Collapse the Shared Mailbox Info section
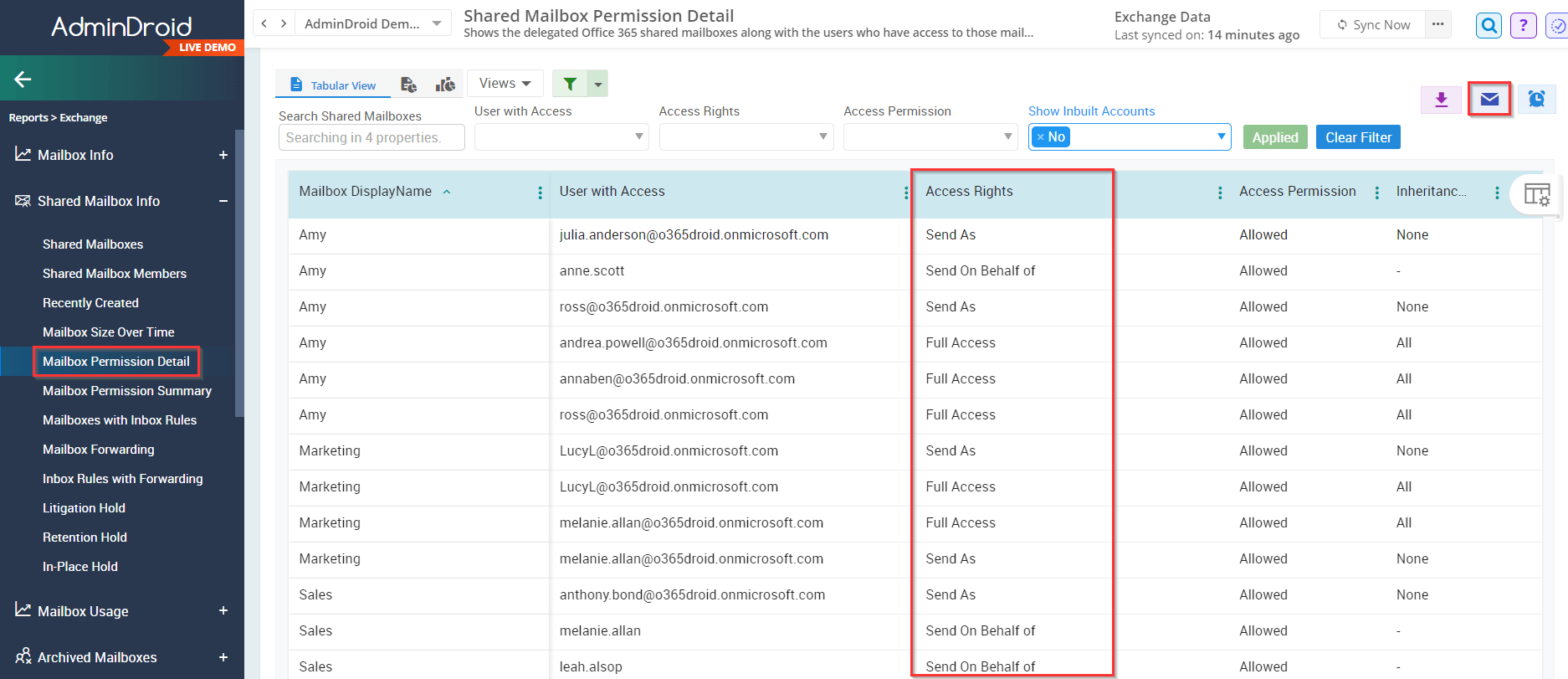 click(x=223, y=201)
